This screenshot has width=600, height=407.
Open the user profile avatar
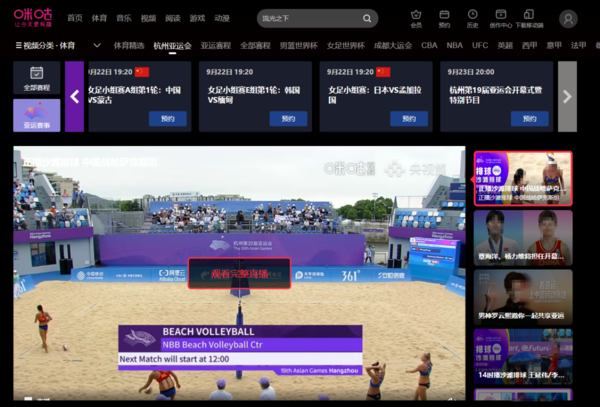(x=568, y=19)
